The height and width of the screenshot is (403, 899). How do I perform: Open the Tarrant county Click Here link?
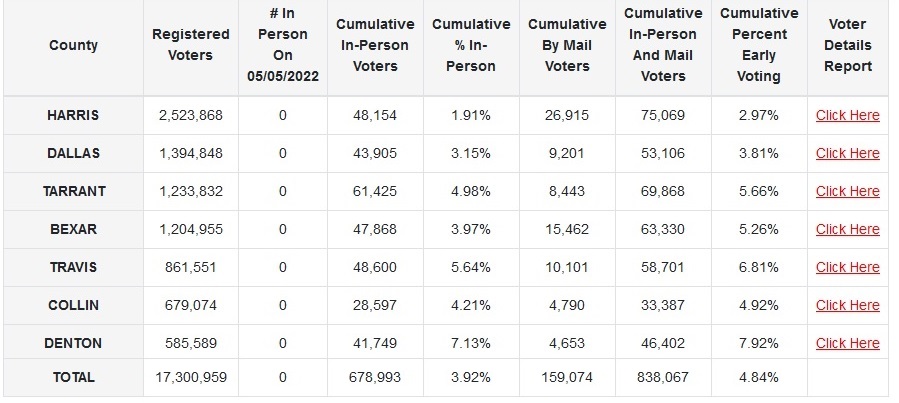click(x=847, y=191)
